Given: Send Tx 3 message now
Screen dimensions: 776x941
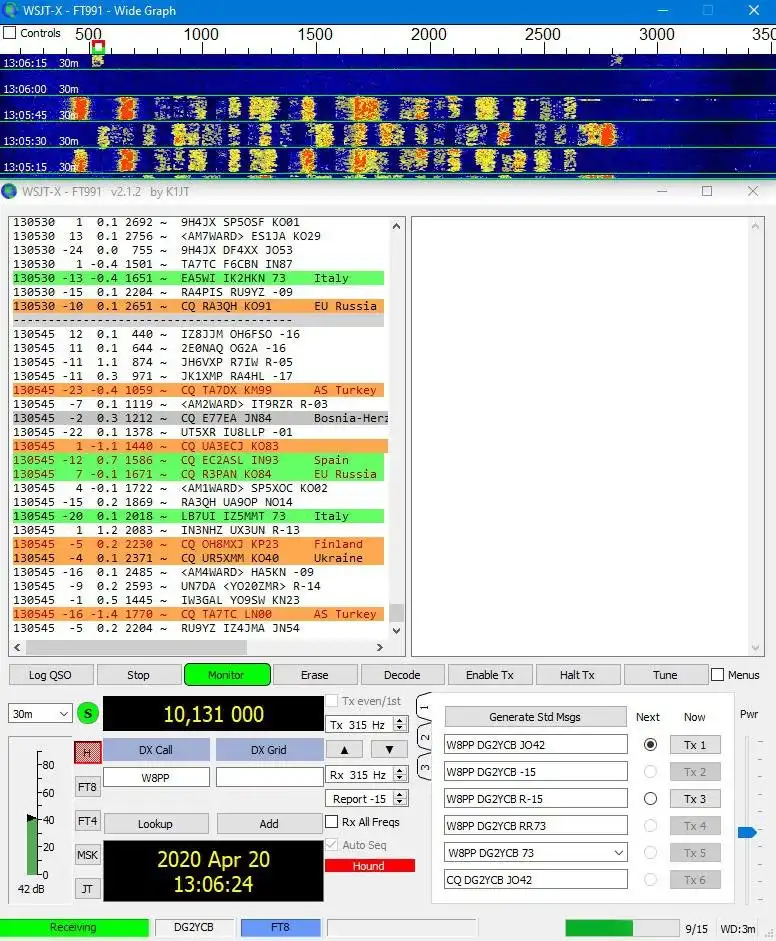Looking at the screenshot, I should click(x=695, y=798).
